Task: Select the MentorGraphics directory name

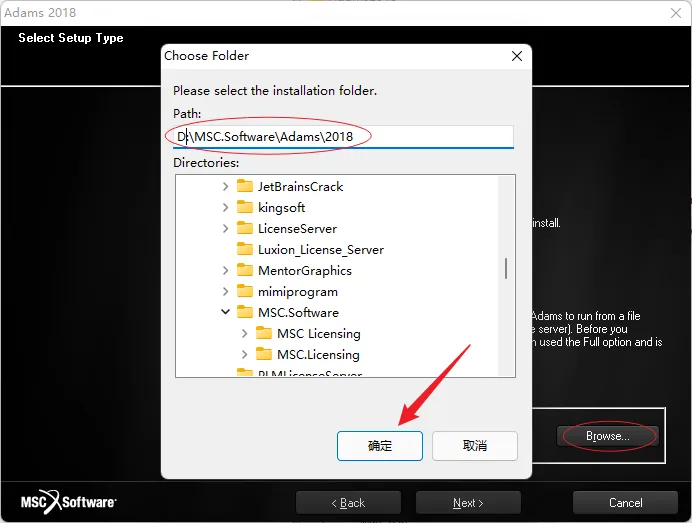Action: [x=305, y=271]
